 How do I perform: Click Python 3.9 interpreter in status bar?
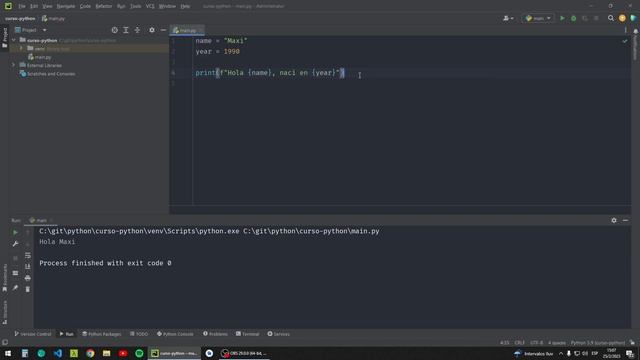pyautogui.click(x=598, y=343)
